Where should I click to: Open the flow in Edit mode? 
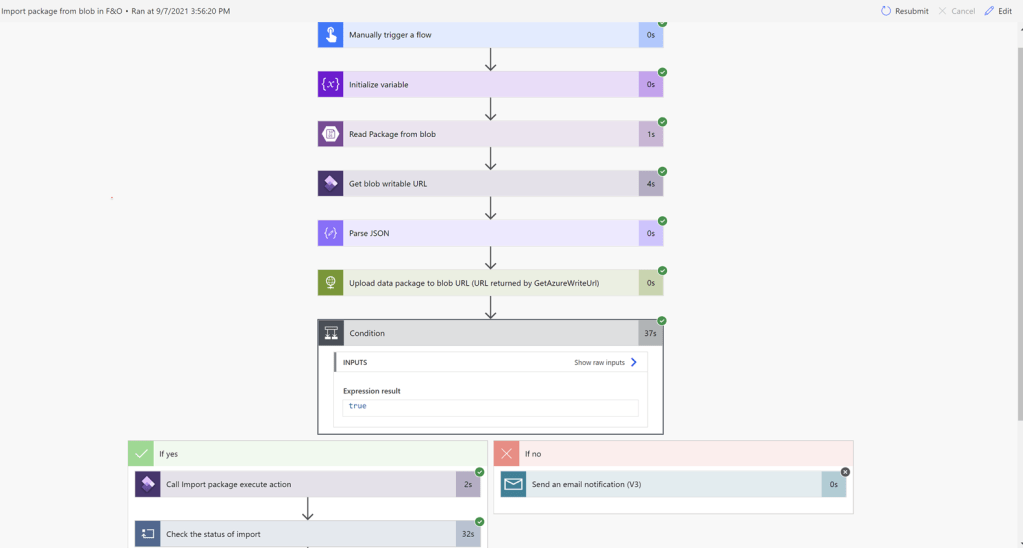(x=998, y=11)
